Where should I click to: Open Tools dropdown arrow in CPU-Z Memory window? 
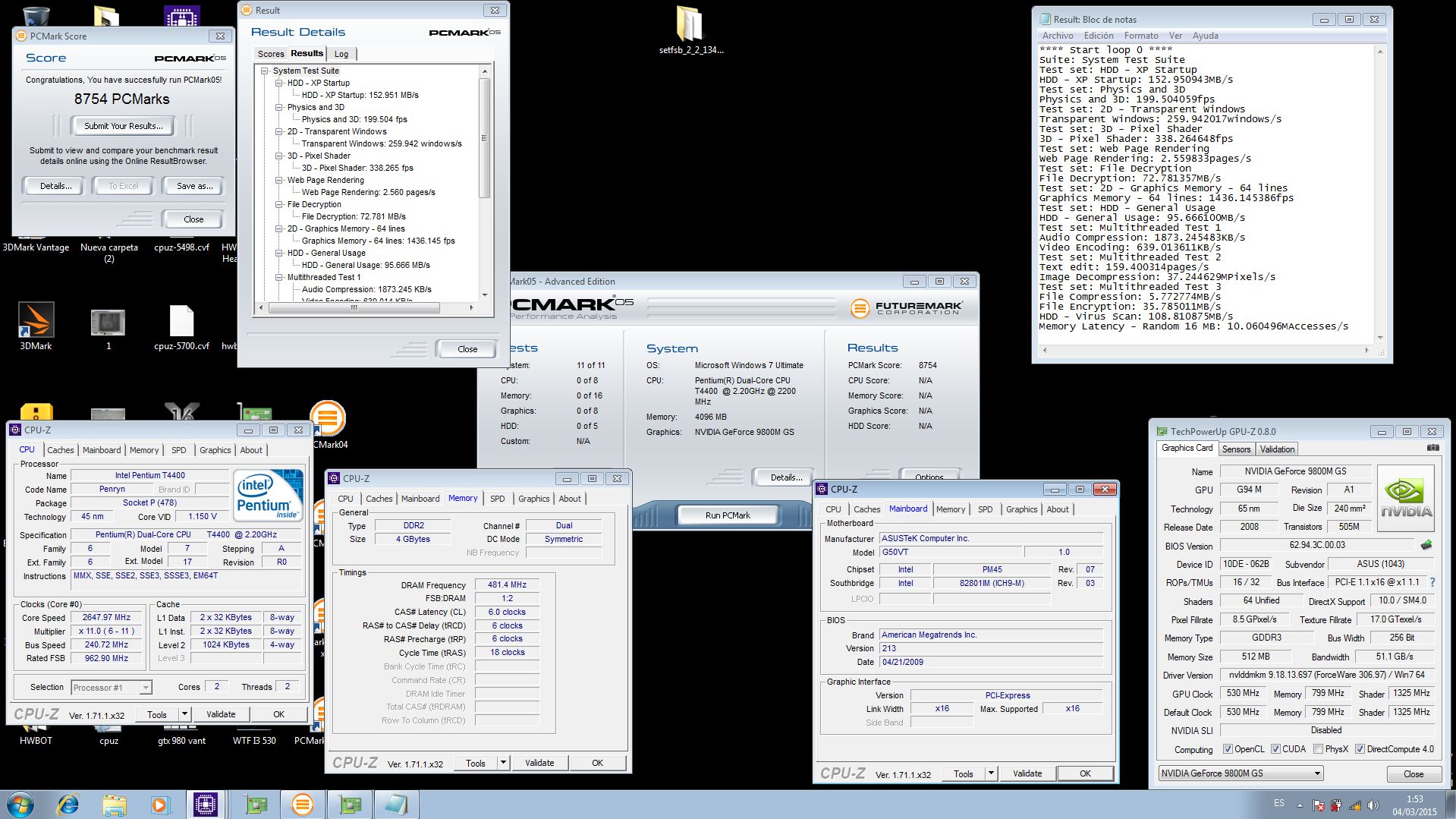tap(502, 763)
